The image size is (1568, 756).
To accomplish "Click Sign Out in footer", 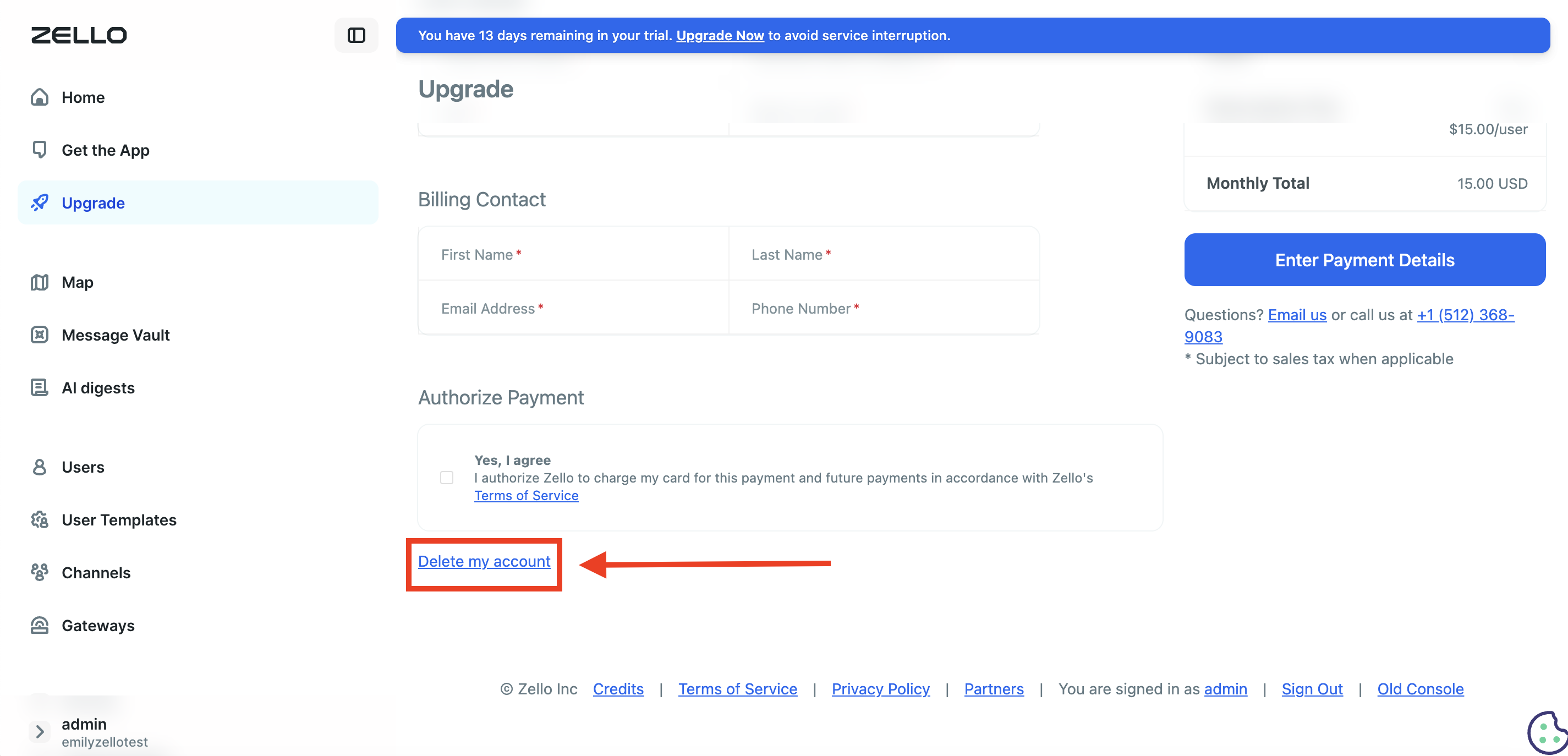I will point(1312,689).
